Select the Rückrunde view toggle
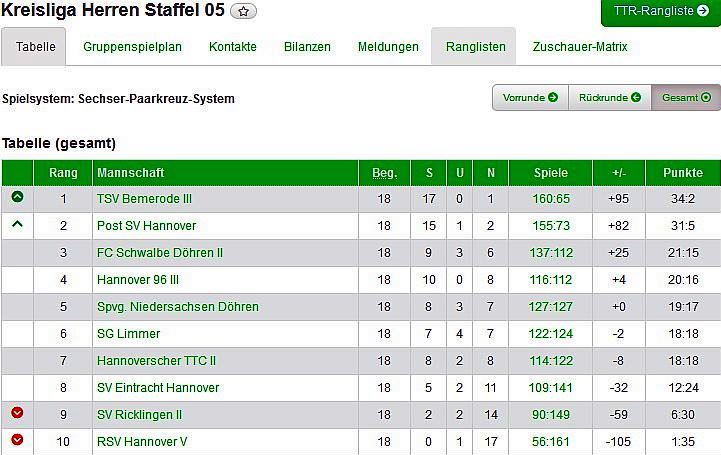This screenshot has width=721, height=455. [610, 97]
